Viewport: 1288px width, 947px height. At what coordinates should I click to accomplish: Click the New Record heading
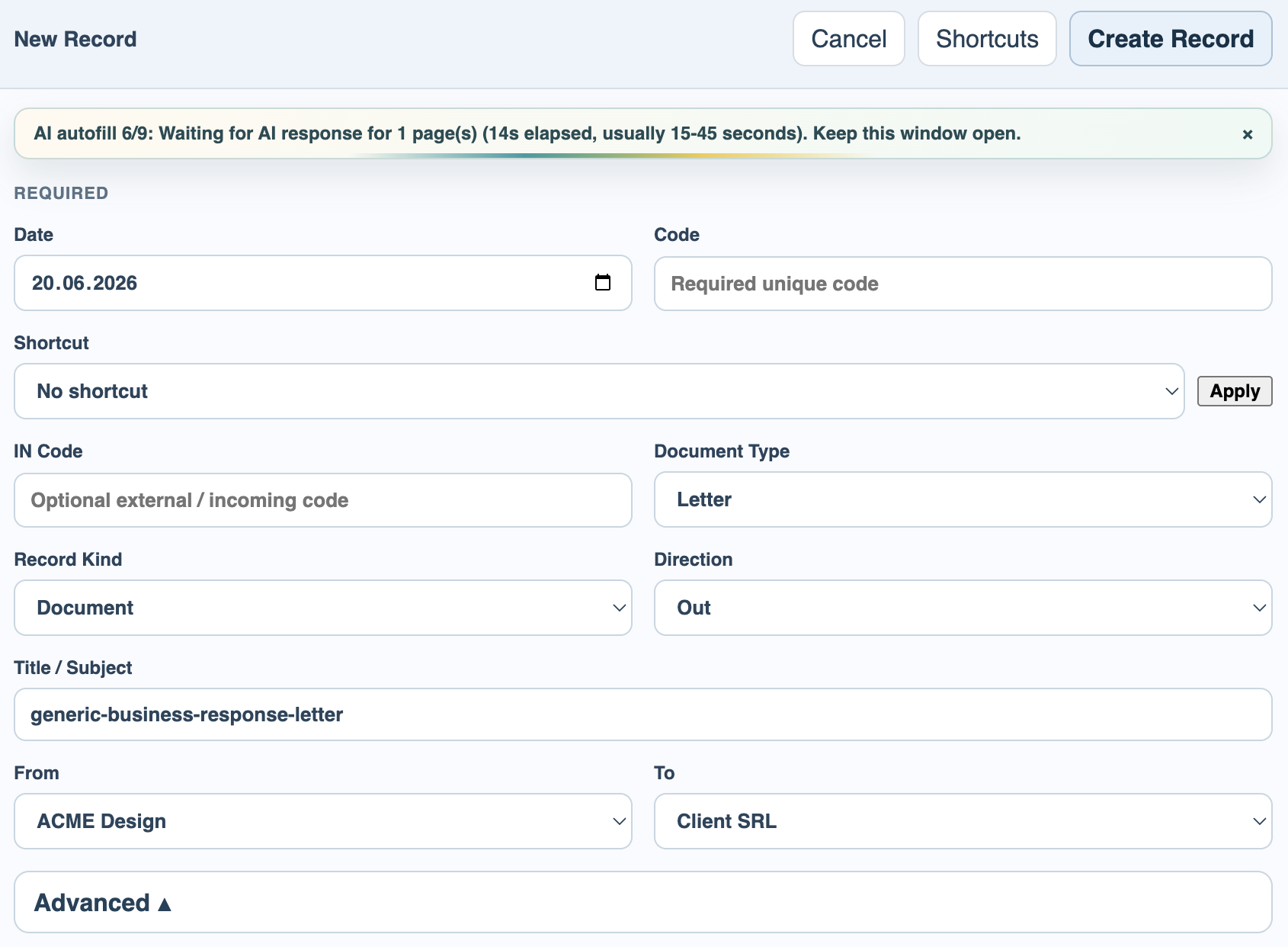[x=75, y=39]
